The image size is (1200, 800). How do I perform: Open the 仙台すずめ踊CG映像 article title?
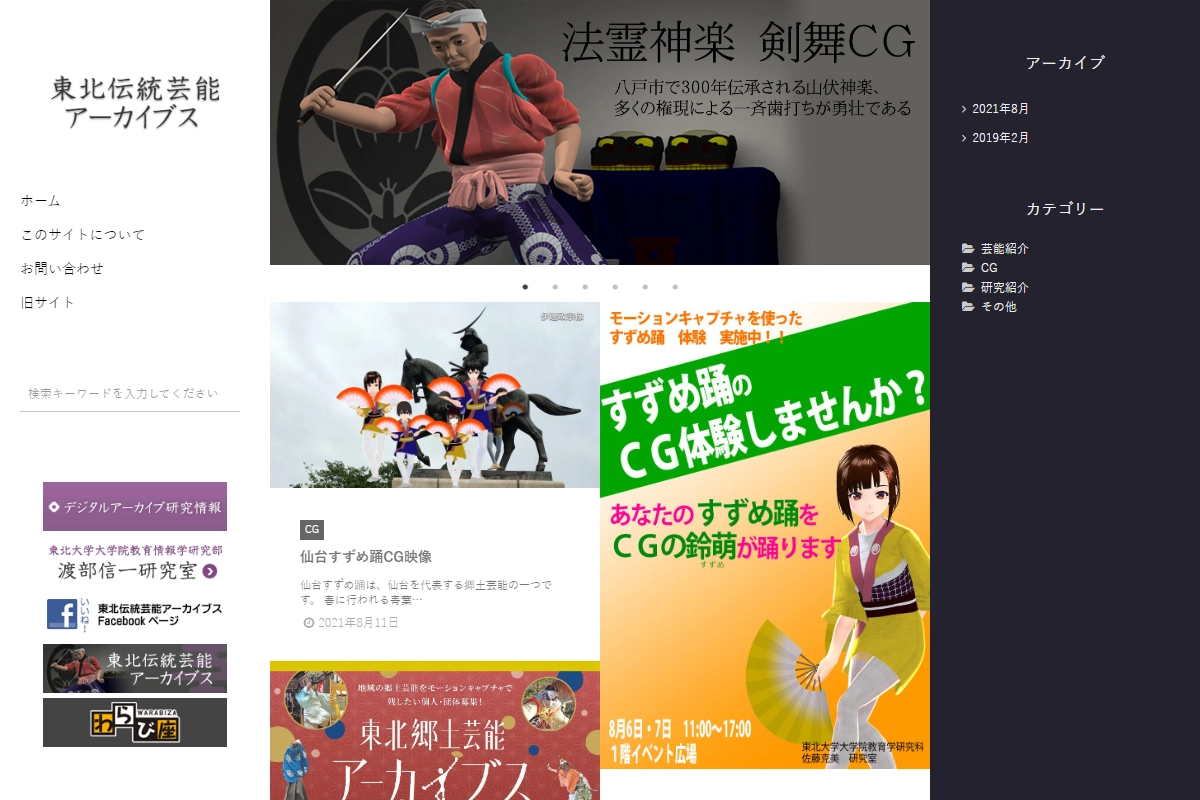pos(366,556)
